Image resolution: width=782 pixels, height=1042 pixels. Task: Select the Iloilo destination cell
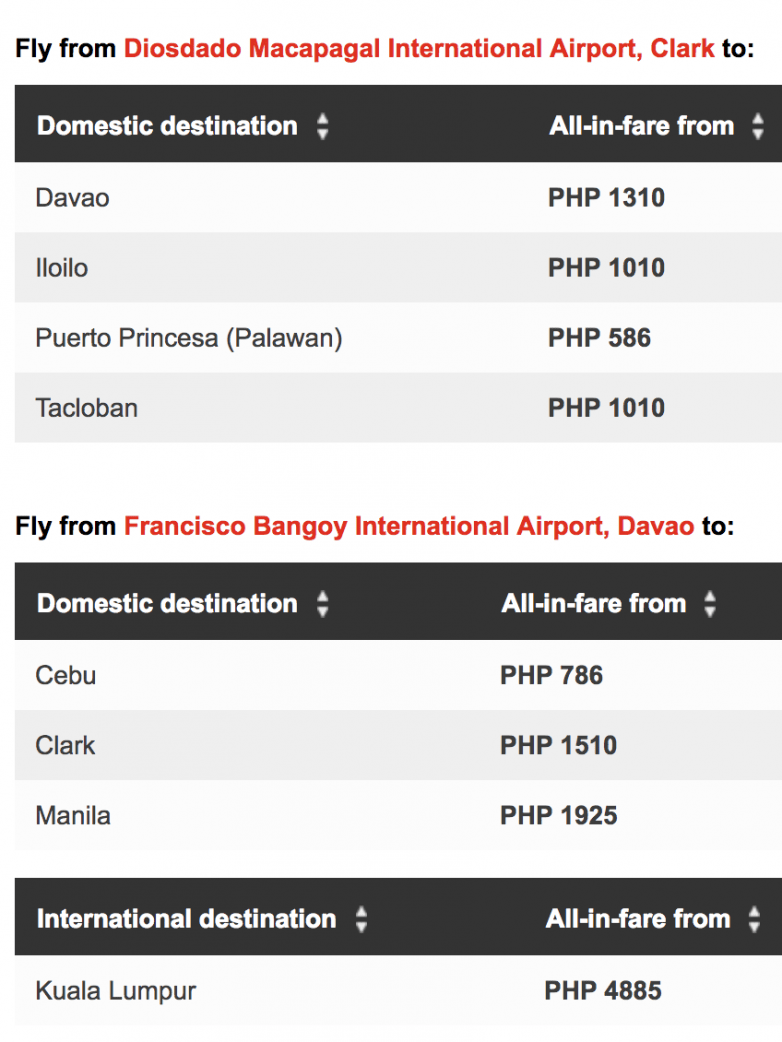62,268
